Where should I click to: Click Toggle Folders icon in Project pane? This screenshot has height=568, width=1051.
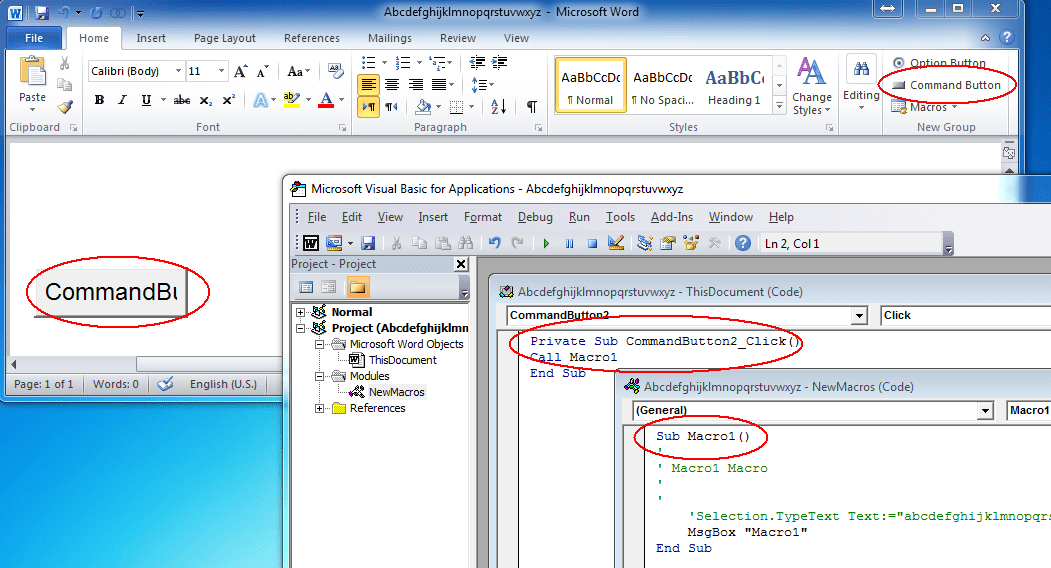tap(357, 287)
